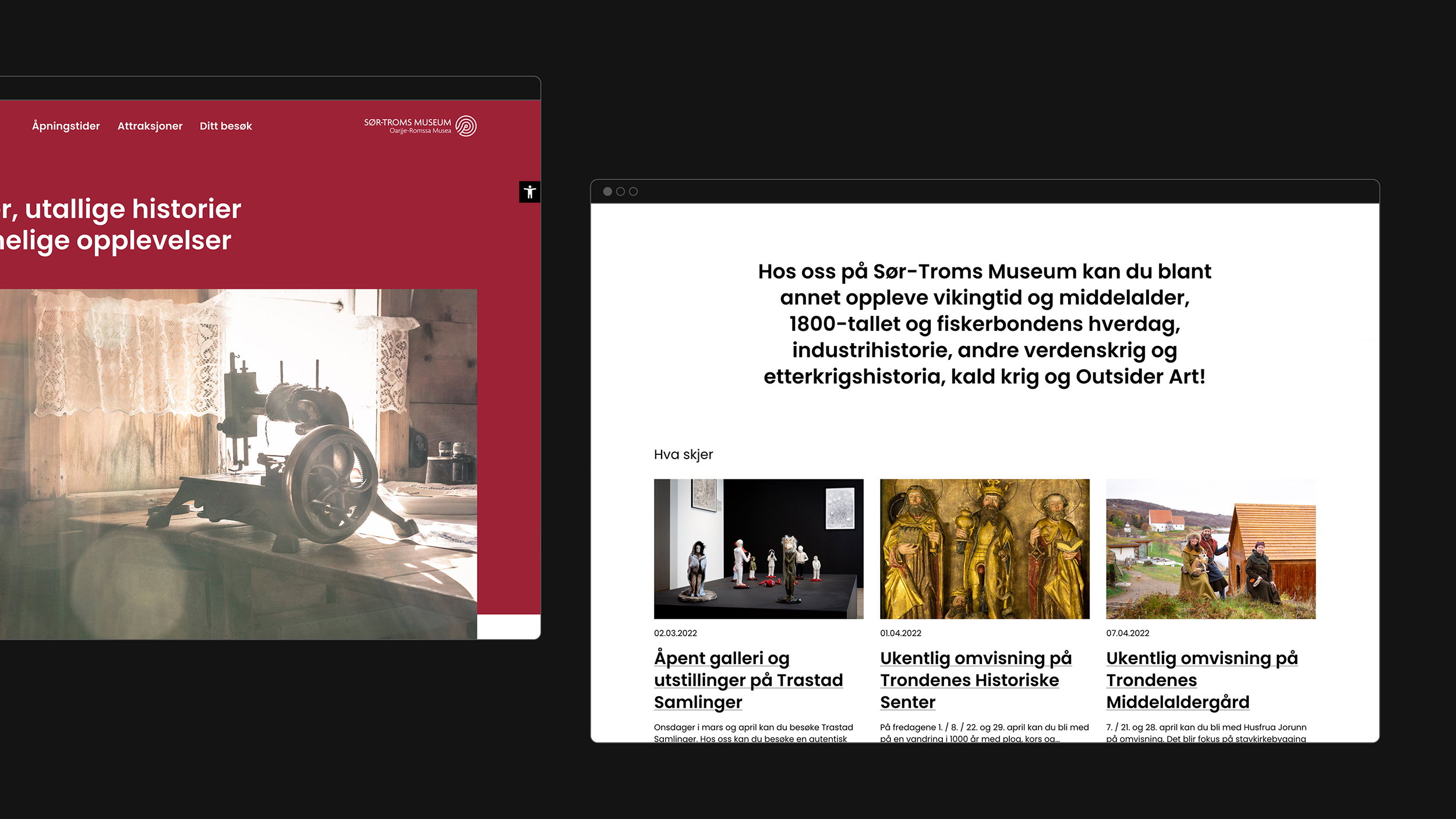
Task: Click the first filled window dot in right browser
Action: 607,192
